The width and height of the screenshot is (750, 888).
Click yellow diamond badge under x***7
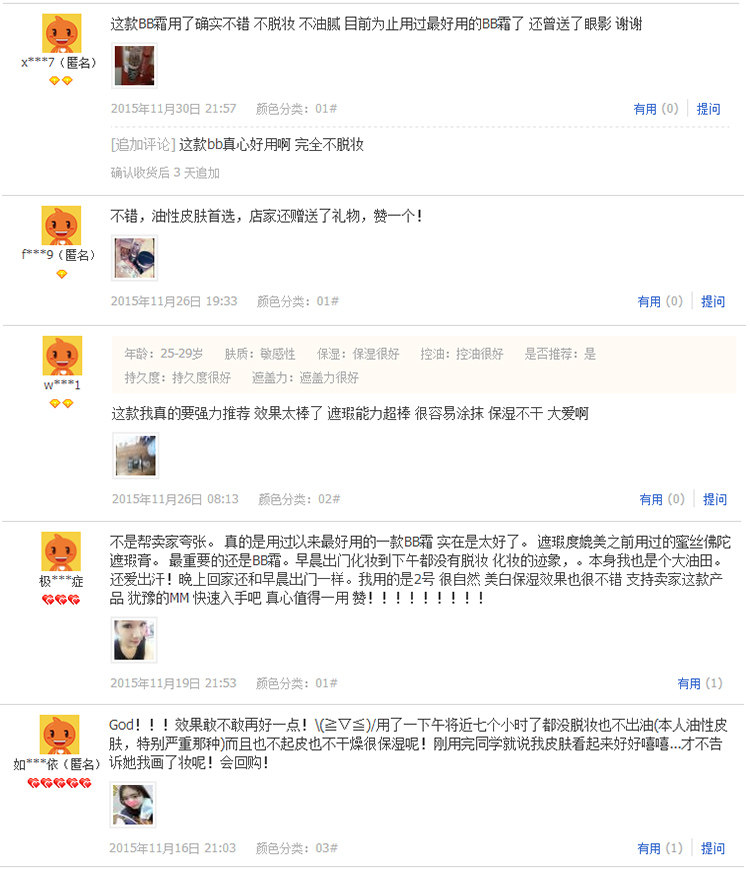click(61, 81)
